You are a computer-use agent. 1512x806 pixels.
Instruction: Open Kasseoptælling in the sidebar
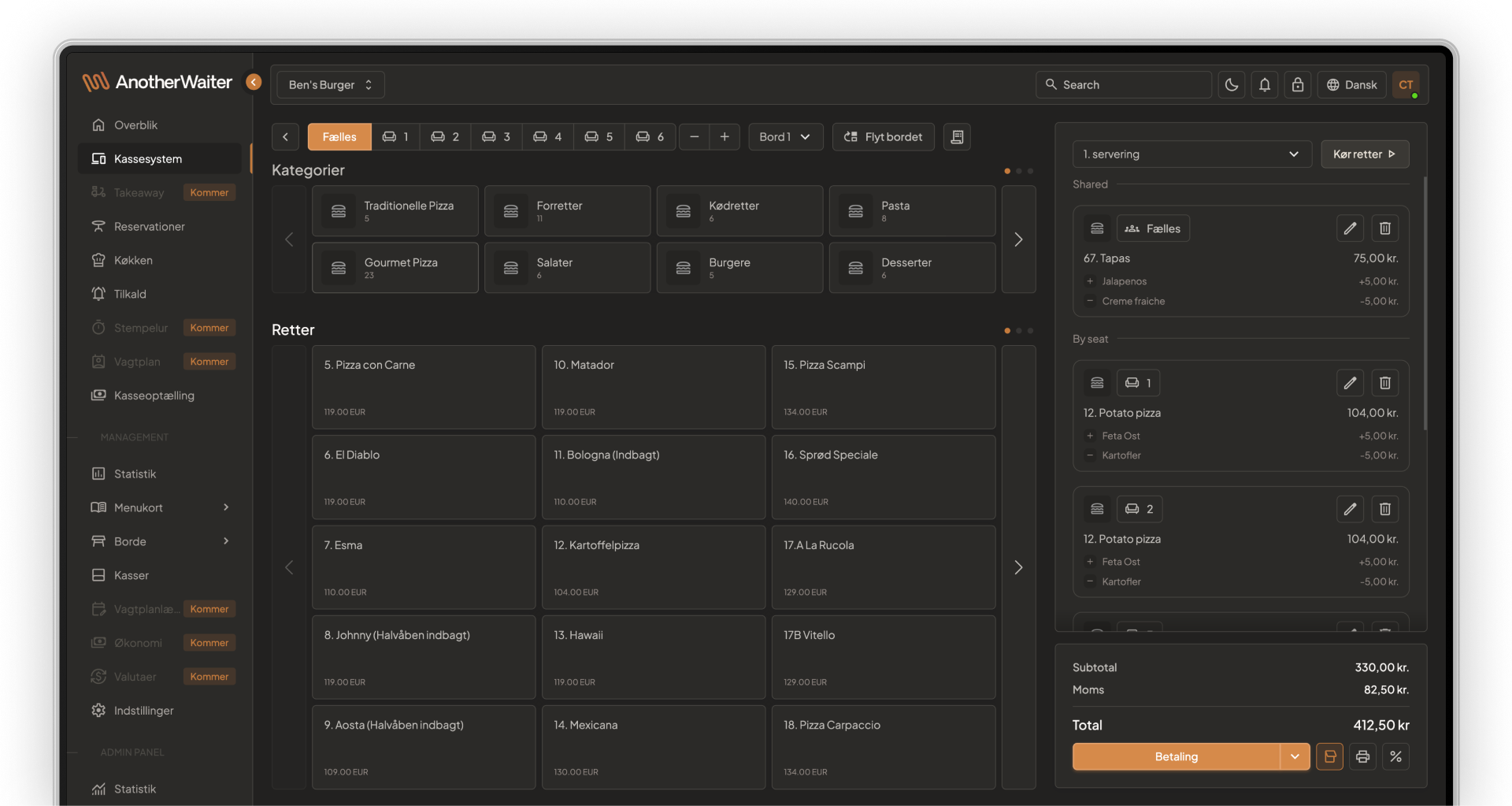159,396
